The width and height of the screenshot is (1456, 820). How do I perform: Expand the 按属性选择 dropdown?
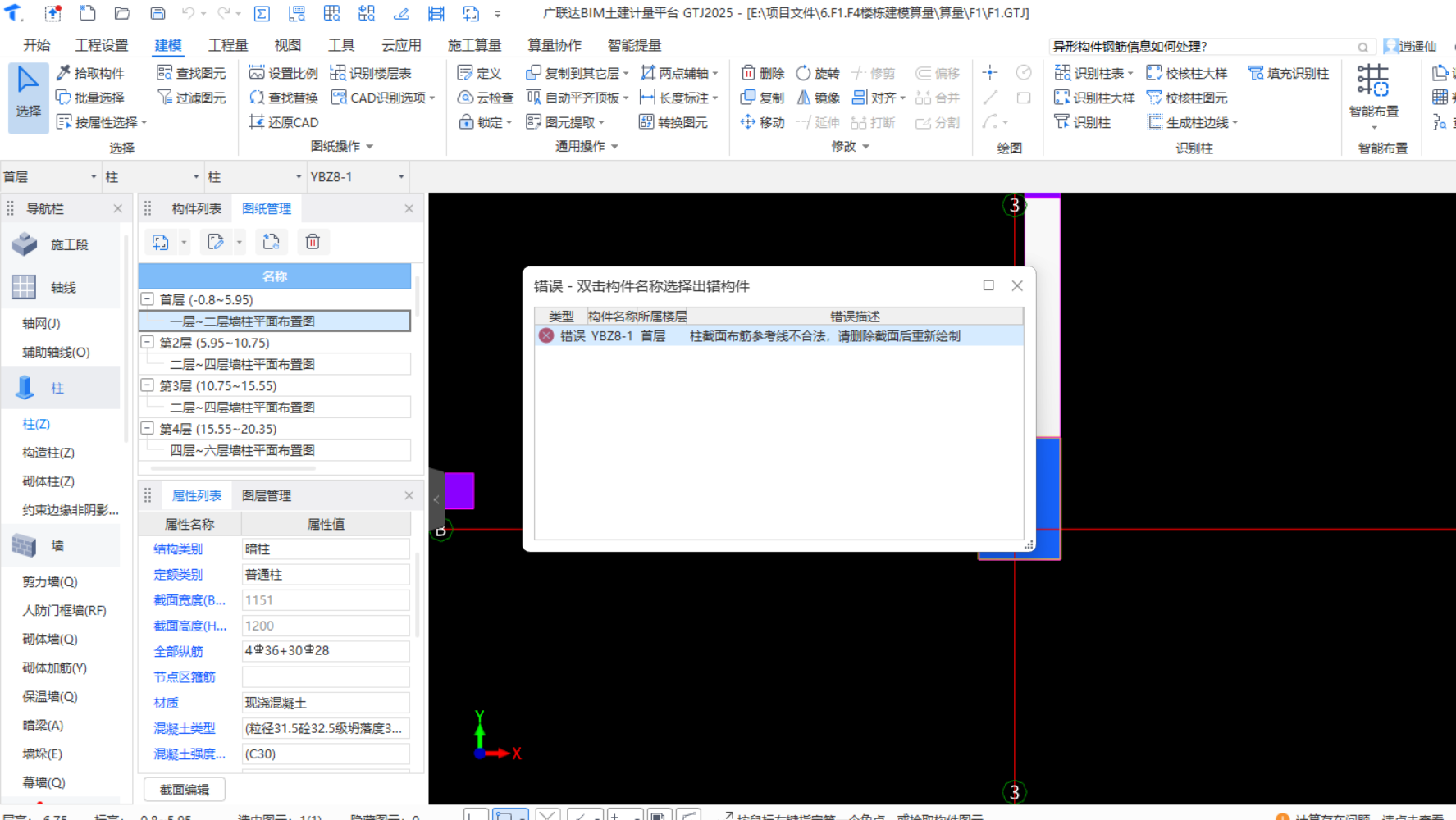pos(144,123)
